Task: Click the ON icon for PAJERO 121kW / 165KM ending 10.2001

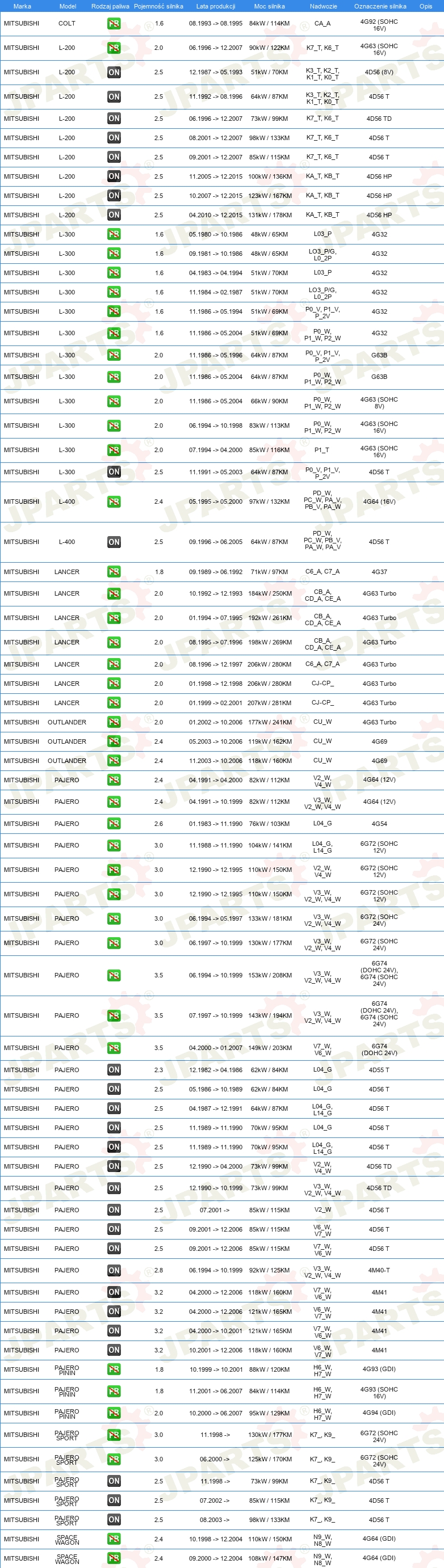Action: click(x=114, y=1331)
